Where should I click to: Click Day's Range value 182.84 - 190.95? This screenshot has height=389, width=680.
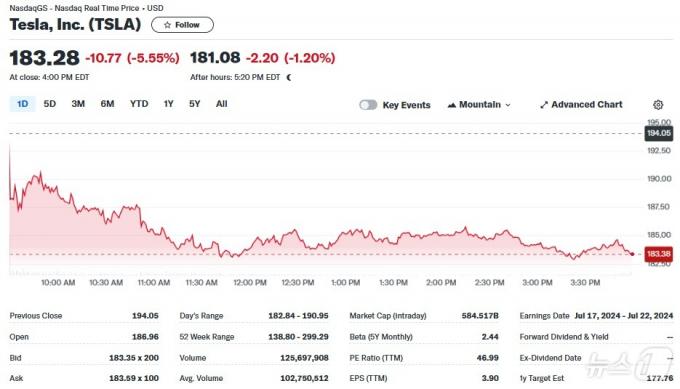click(298, 316)
